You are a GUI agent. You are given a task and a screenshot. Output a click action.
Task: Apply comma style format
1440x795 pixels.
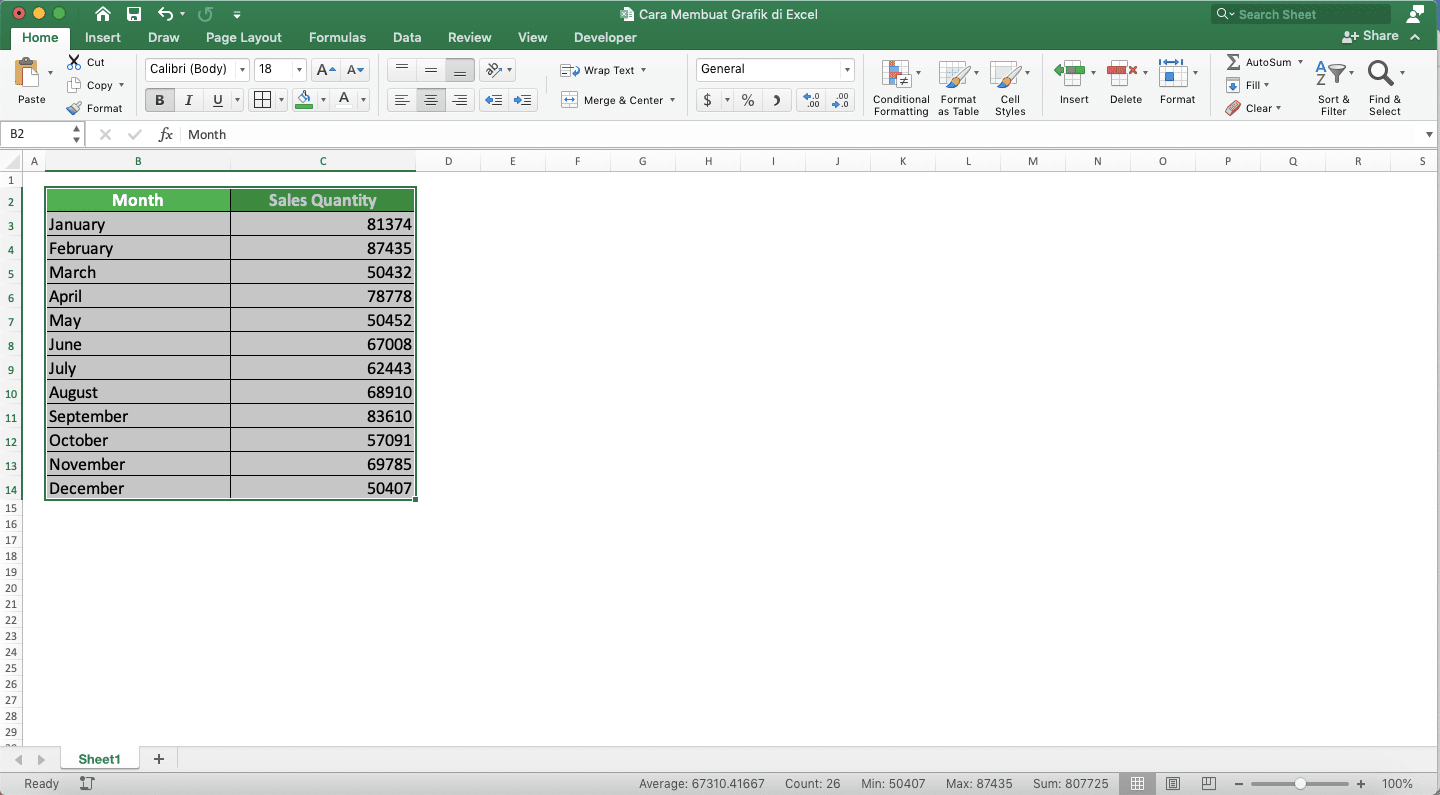click(777, 100)
